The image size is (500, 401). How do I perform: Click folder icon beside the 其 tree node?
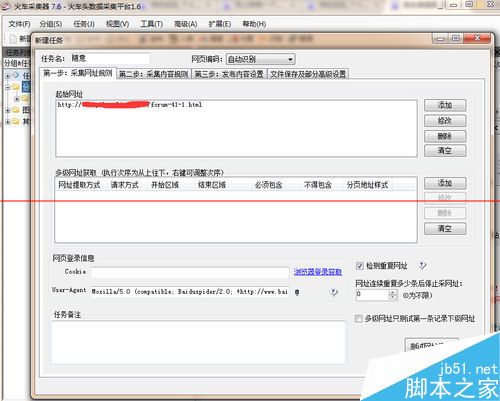[x=16, y=121]
